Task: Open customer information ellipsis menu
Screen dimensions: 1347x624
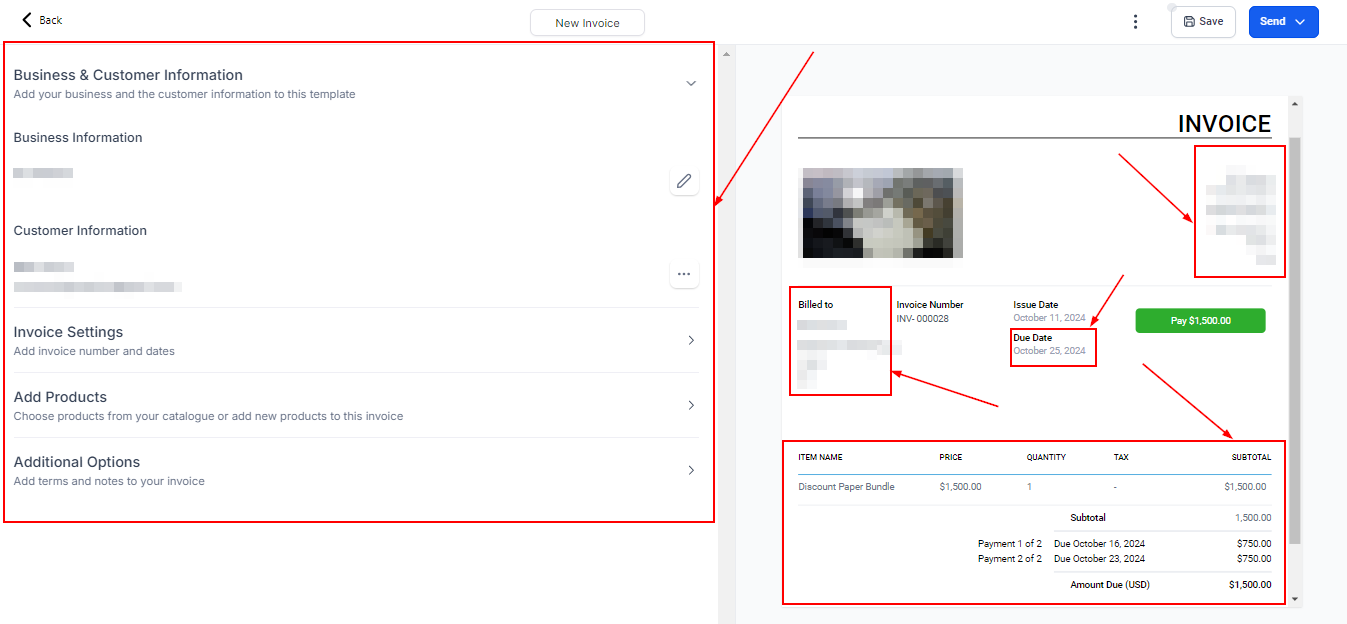Action: [x=684, y=274]
